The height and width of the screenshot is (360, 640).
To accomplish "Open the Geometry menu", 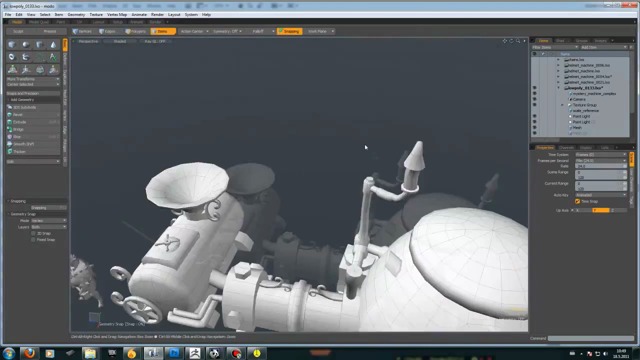I will coord(76,14).
